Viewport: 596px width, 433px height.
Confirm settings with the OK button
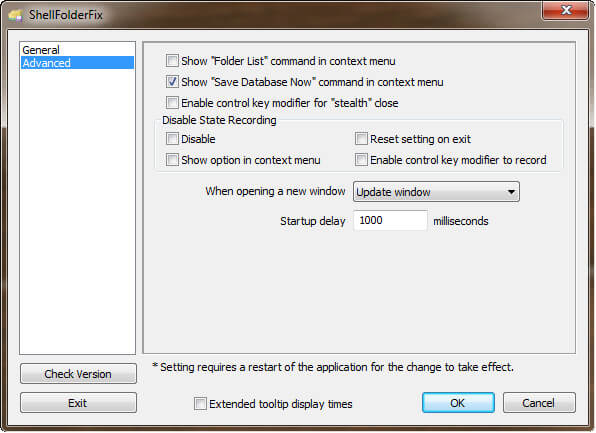pos(458,403)
